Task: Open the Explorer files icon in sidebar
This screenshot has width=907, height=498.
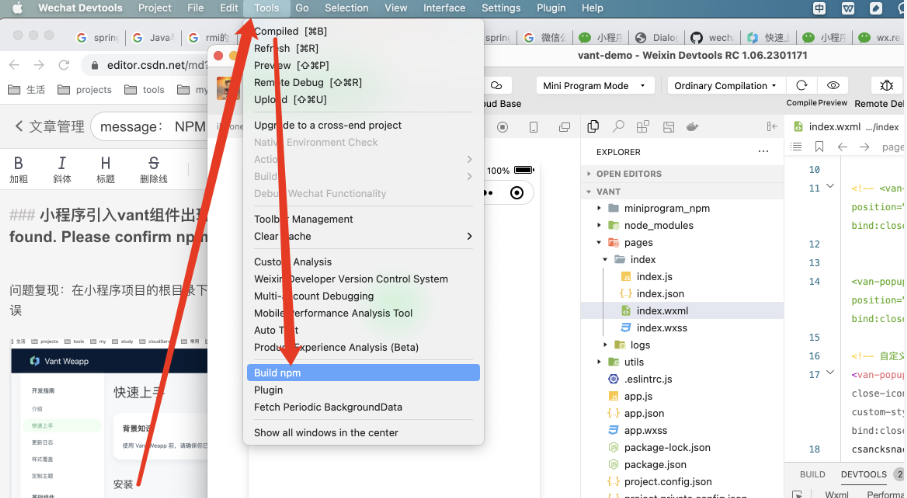Action: [593, 126]
